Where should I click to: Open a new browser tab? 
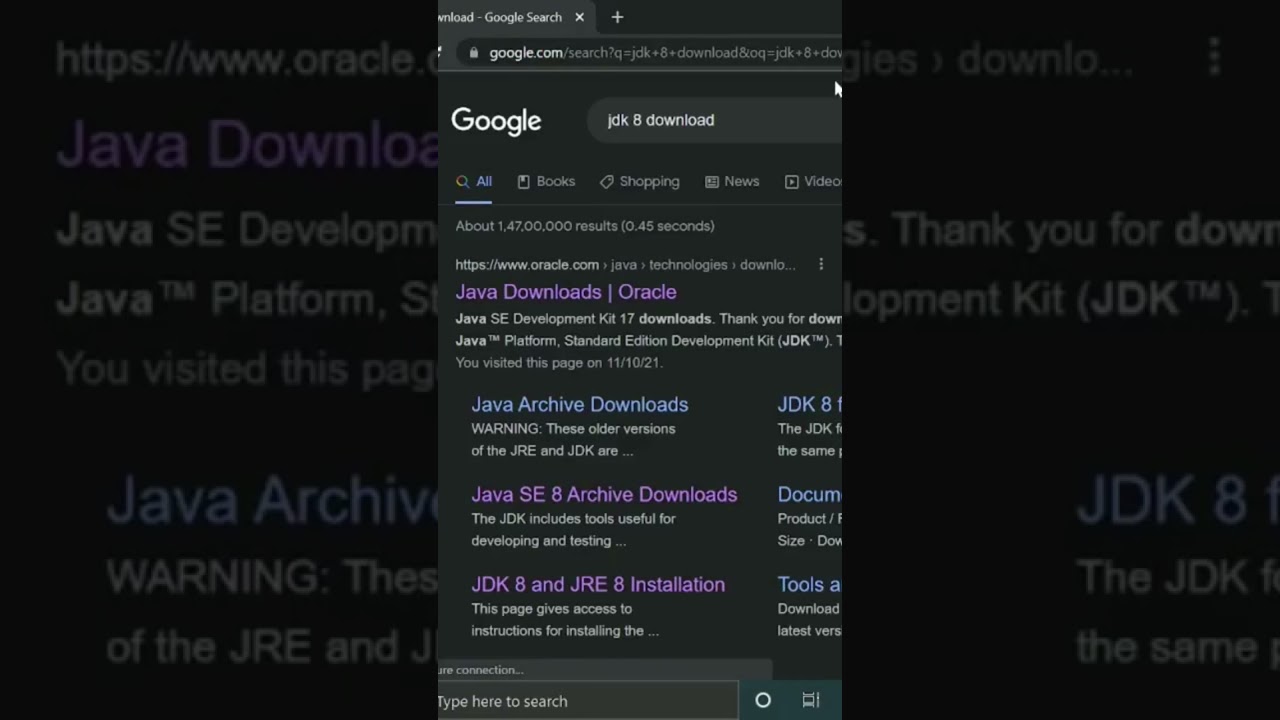[617, 17]
